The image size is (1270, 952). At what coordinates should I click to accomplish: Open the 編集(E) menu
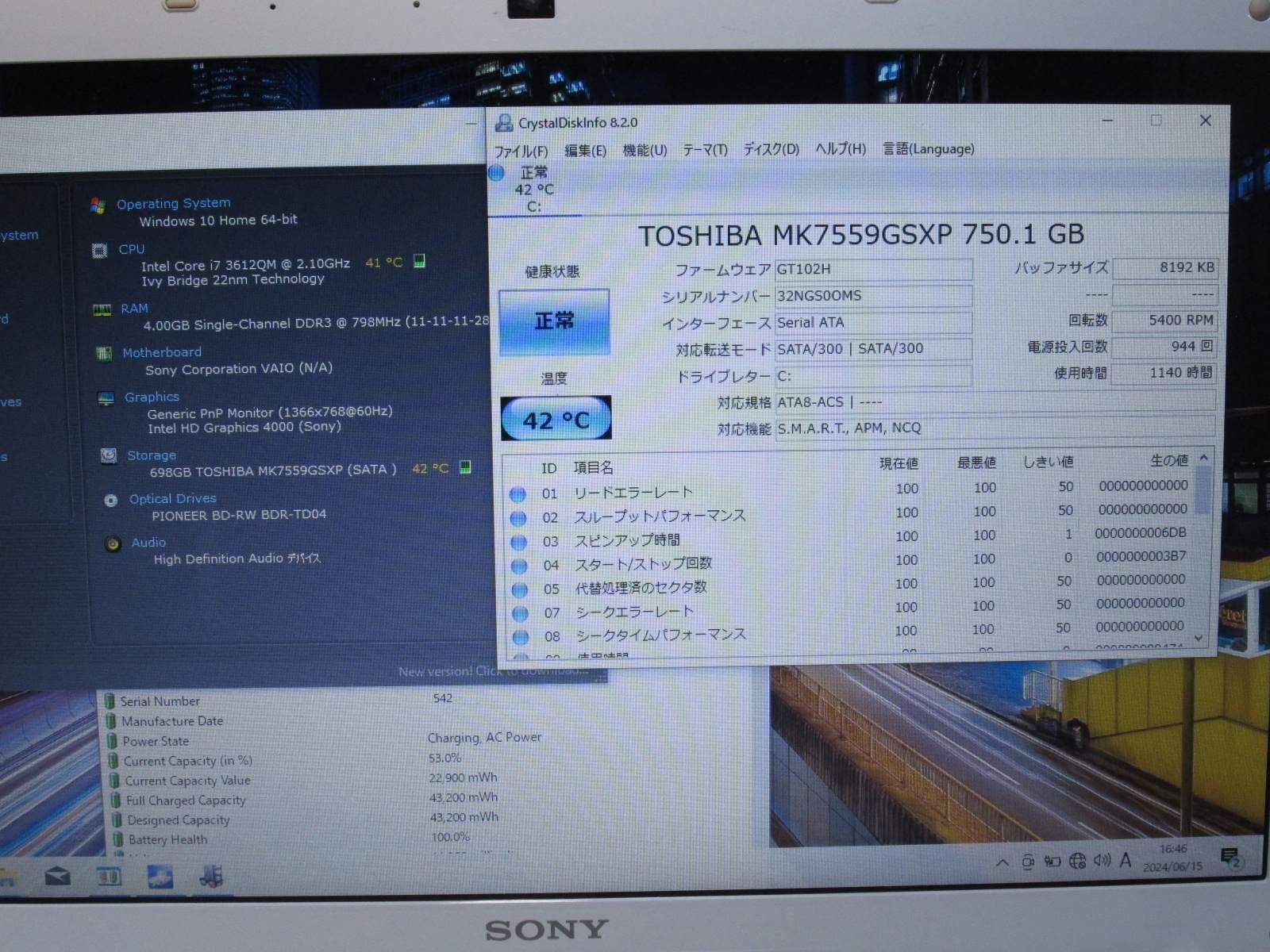pos(585,151)
